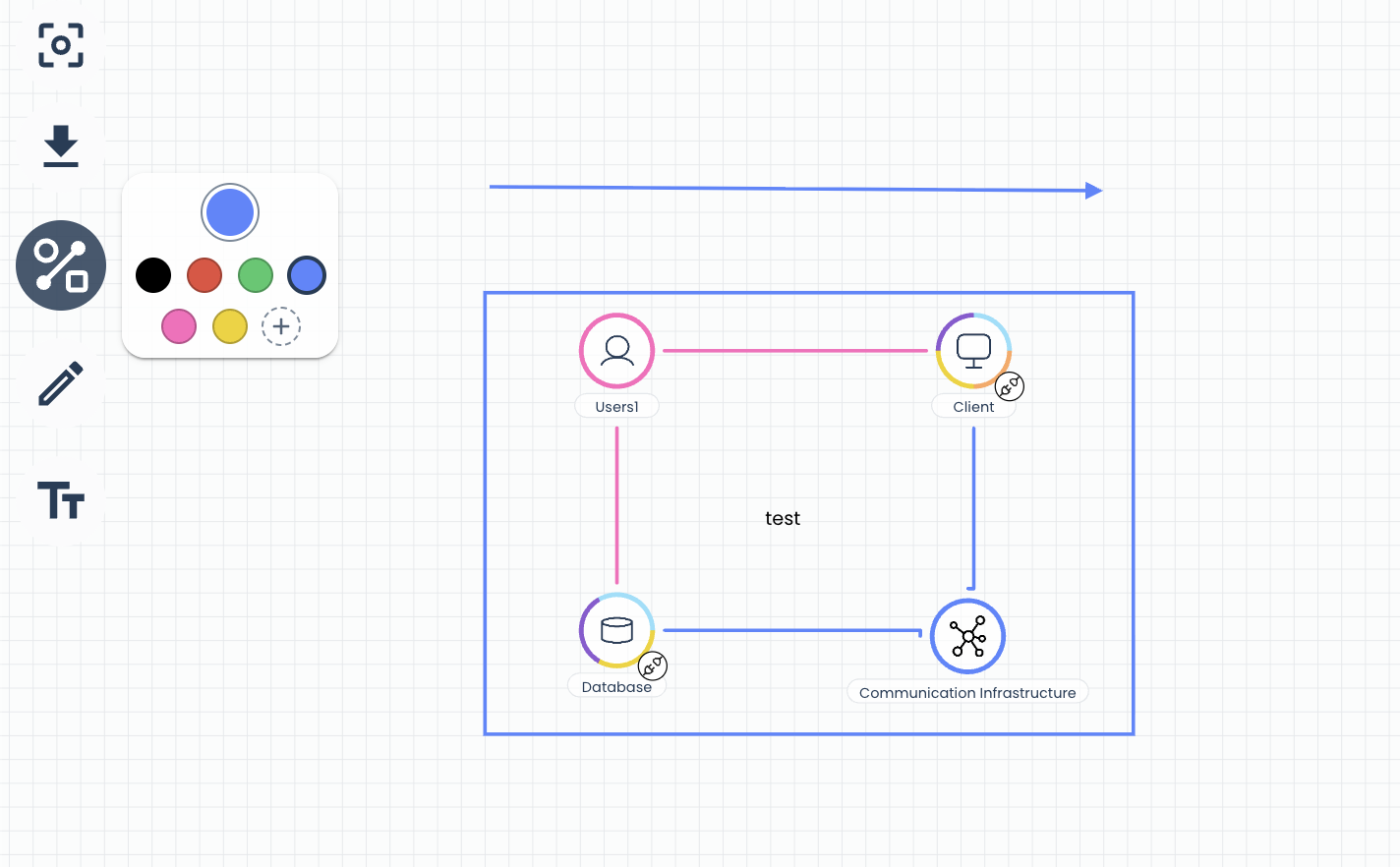Click the screenshot capture icon
Image resolution: width=1400 pixels, height=867 pixels.
(61, 45)
